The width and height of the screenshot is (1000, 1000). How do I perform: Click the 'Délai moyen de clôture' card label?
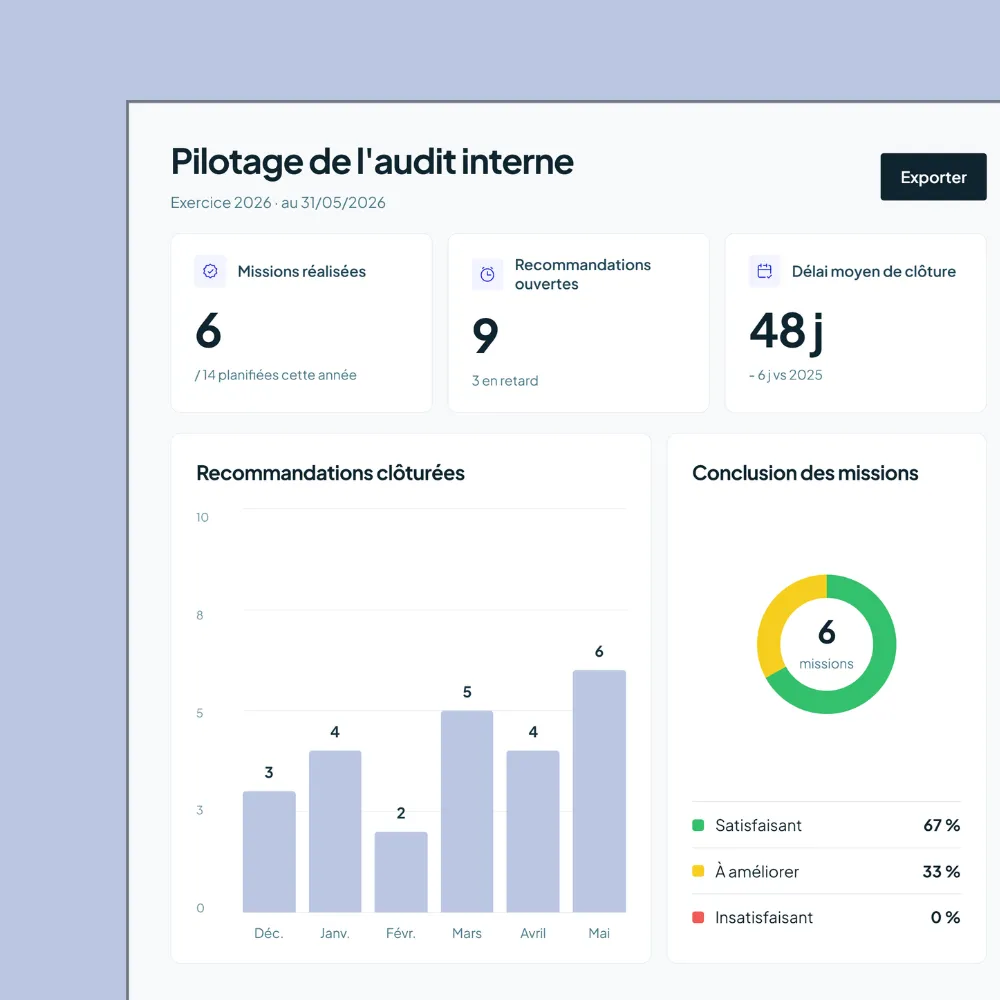(x=874, y=272)
